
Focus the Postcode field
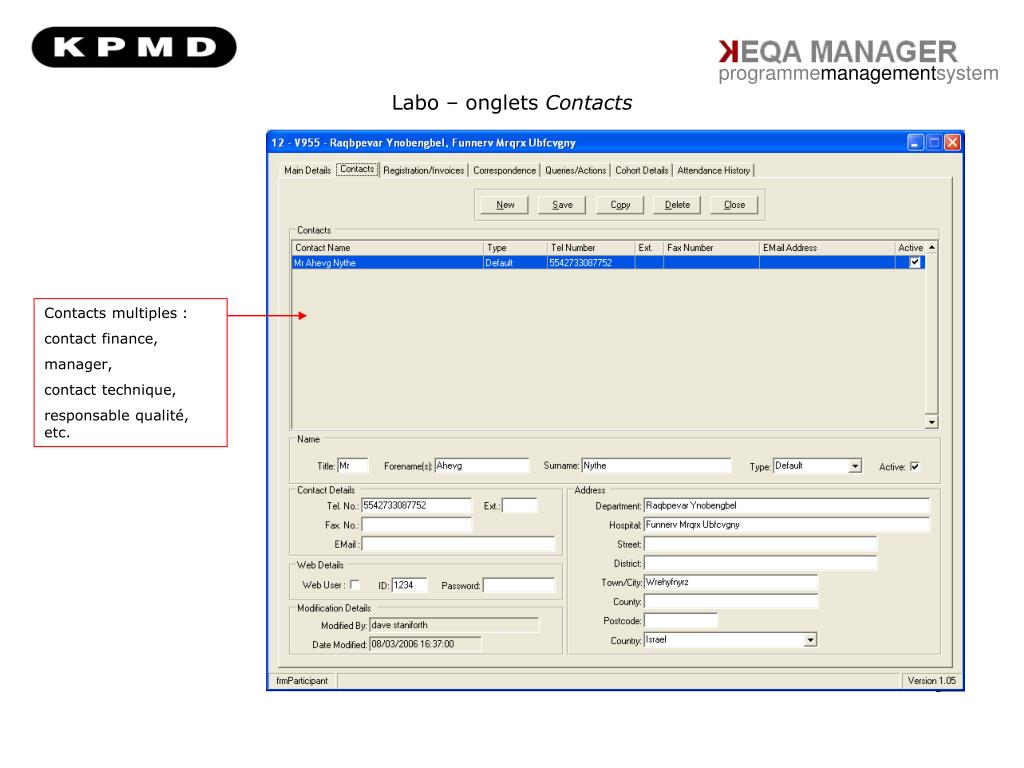680,620
